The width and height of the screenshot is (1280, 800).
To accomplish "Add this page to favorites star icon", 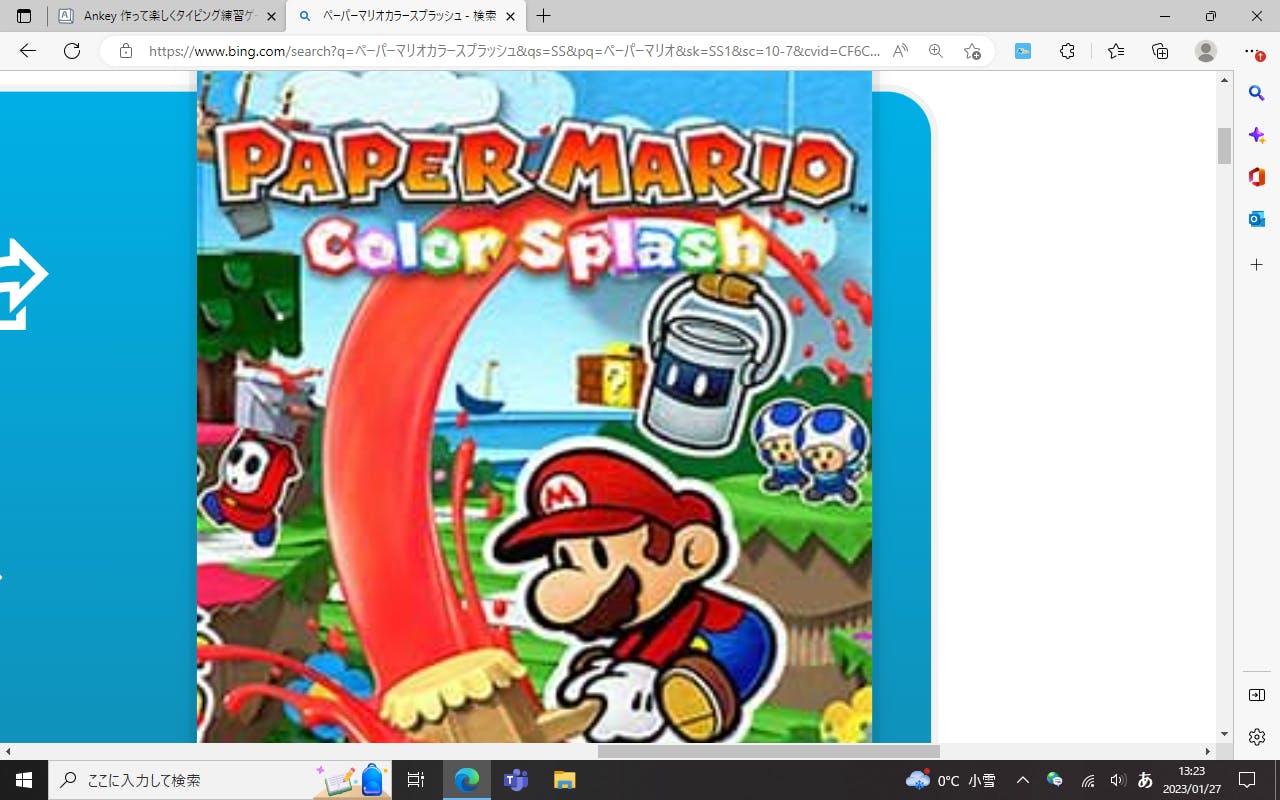I will [972, 51].
